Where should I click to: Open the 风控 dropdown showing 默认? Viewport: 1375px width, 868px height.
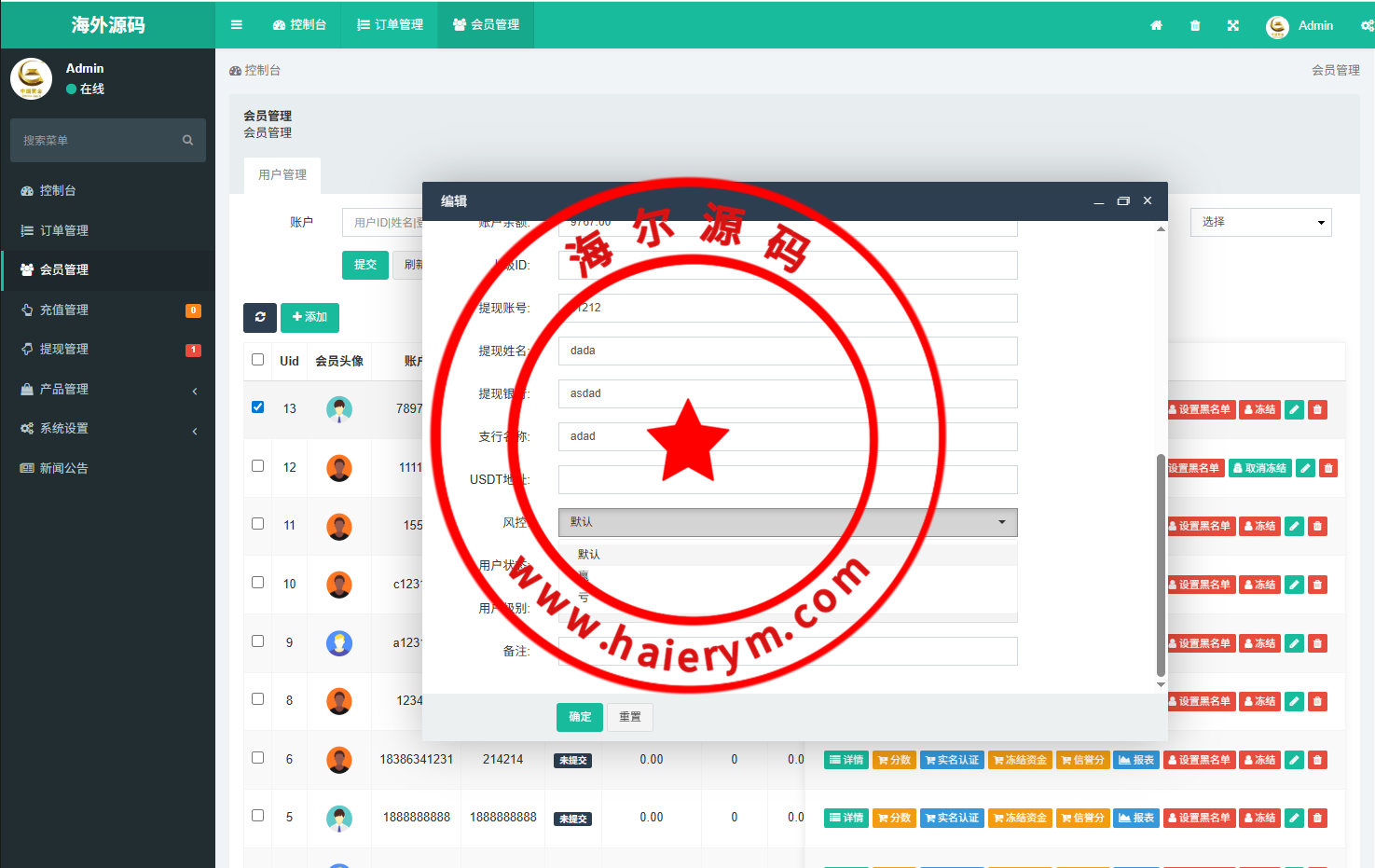(x=788, y=522)
